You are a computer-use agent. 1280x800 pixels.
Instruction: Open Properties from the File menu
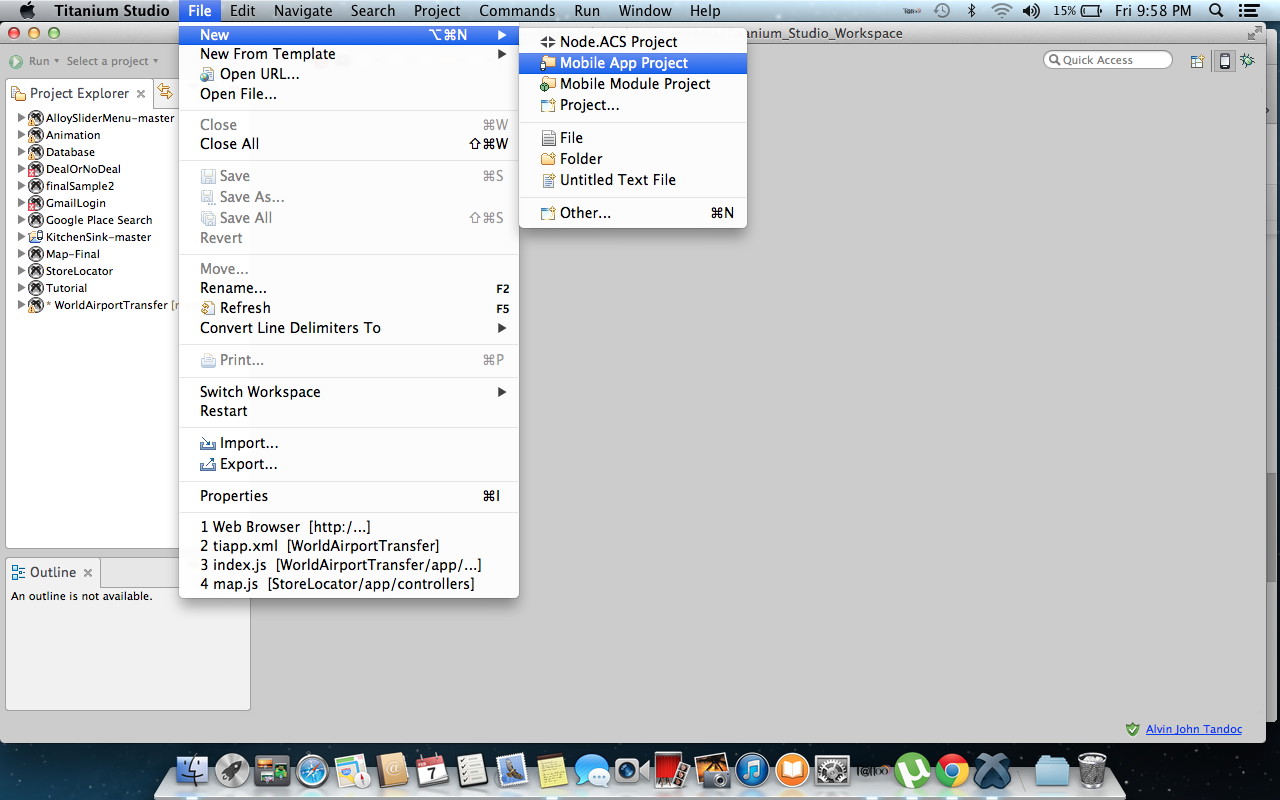tap(348, 496)
